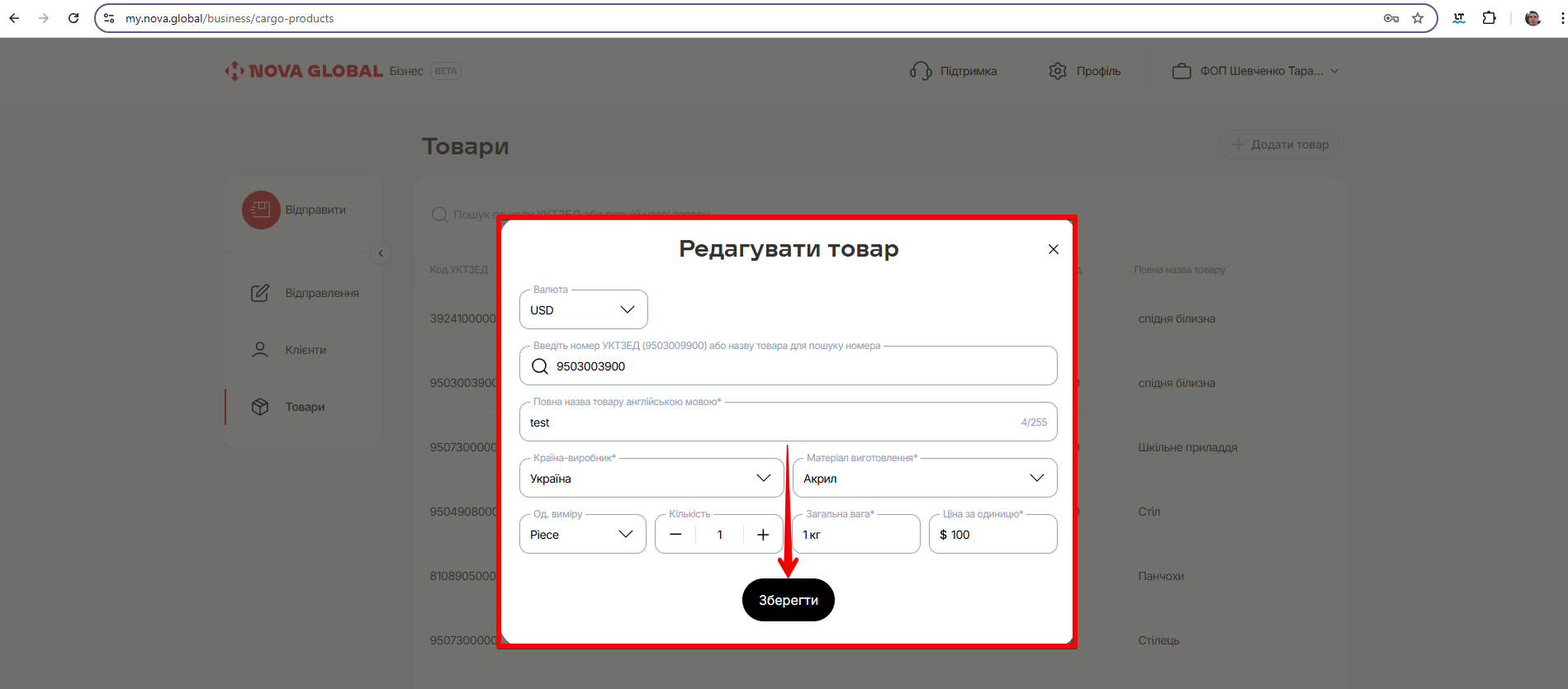Image resolution: width=1568 pixels, height=689 pixels.
Task: Open the browser extensions puzzle icon
Action: coord(1489,18)
